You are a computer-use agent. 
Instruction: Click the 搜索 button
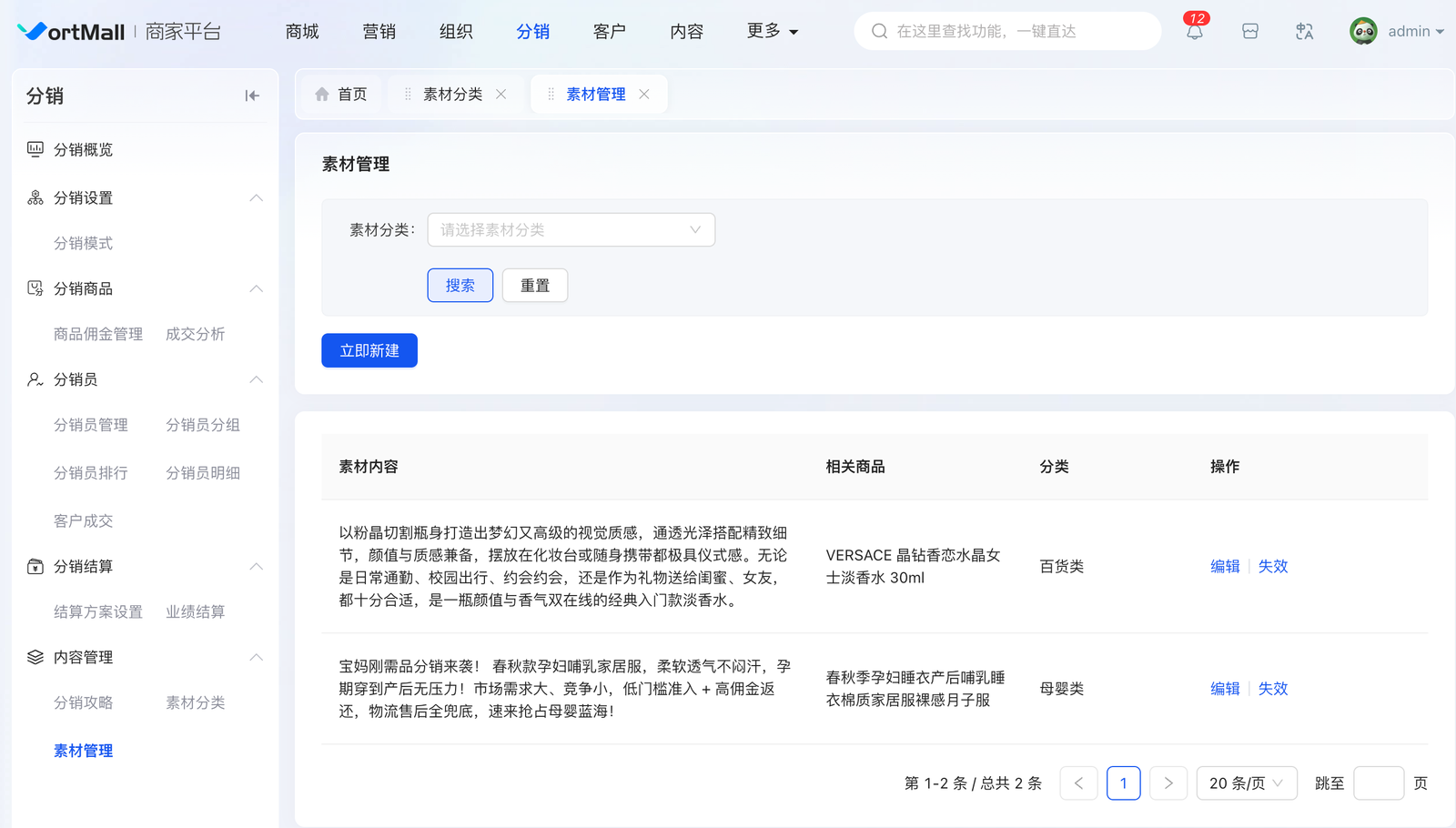460,286
